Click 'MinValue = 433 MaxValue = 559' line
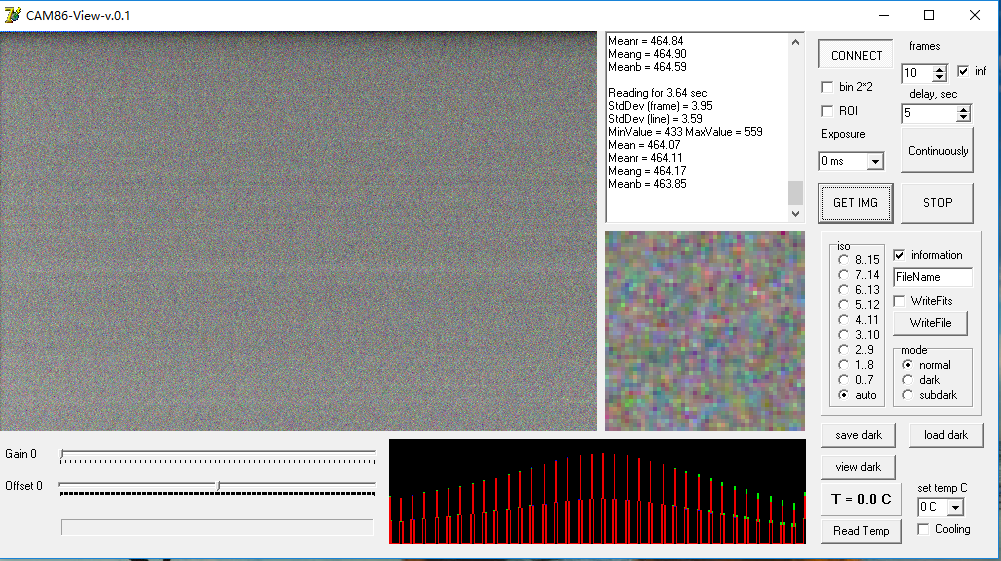The width and height of the screenshot is (1001, 561). click(685, 132)
